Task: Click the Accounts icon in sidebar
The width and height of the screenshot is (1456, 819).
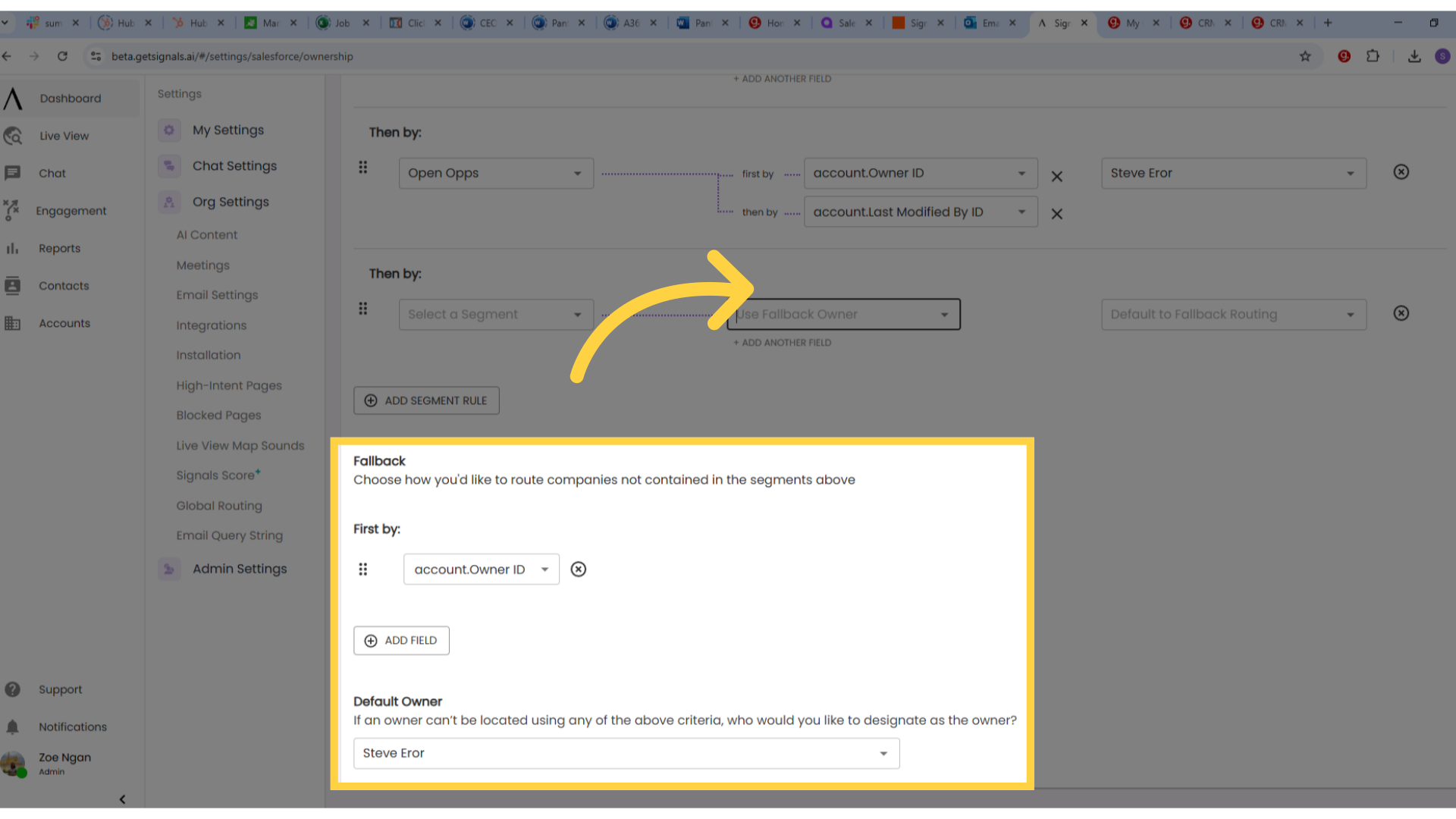Action: (12, 322)
